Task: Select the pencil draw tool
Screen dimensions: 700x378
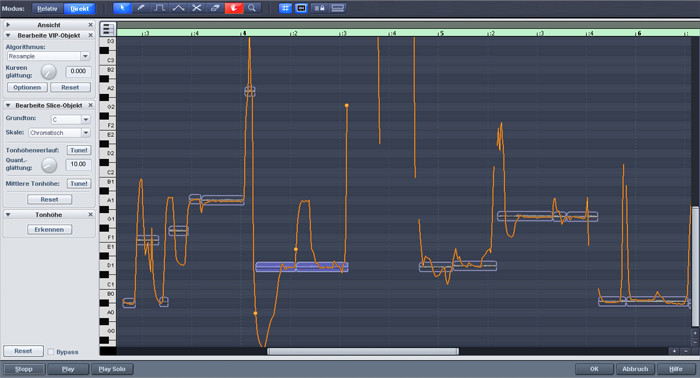Action: (141, 8)
